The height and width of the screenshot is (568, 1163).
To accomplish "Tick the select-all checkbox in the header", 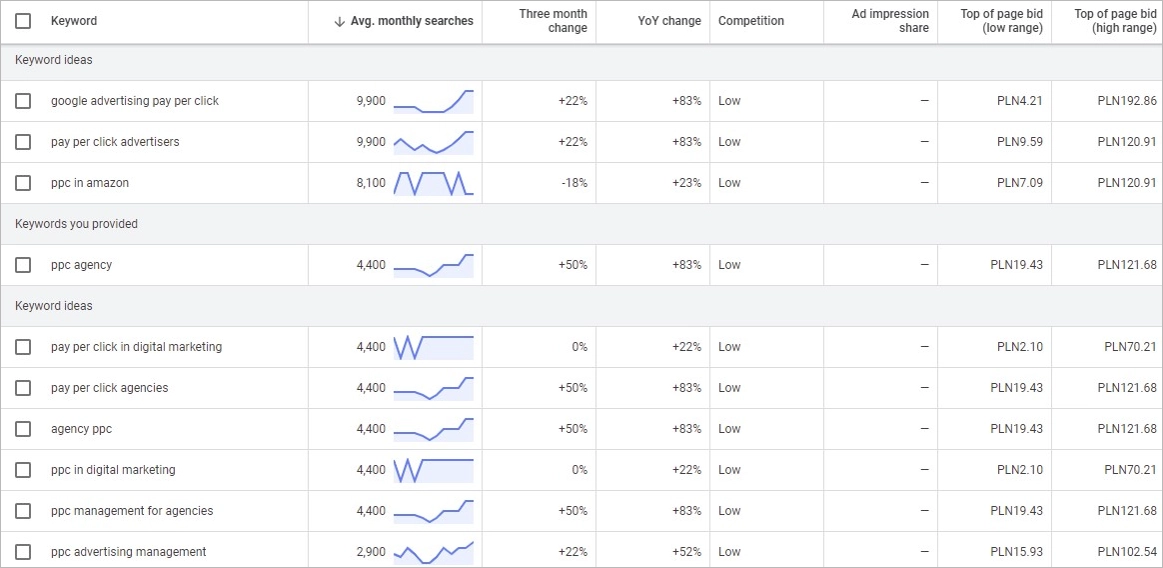I will tap(23, 21).
